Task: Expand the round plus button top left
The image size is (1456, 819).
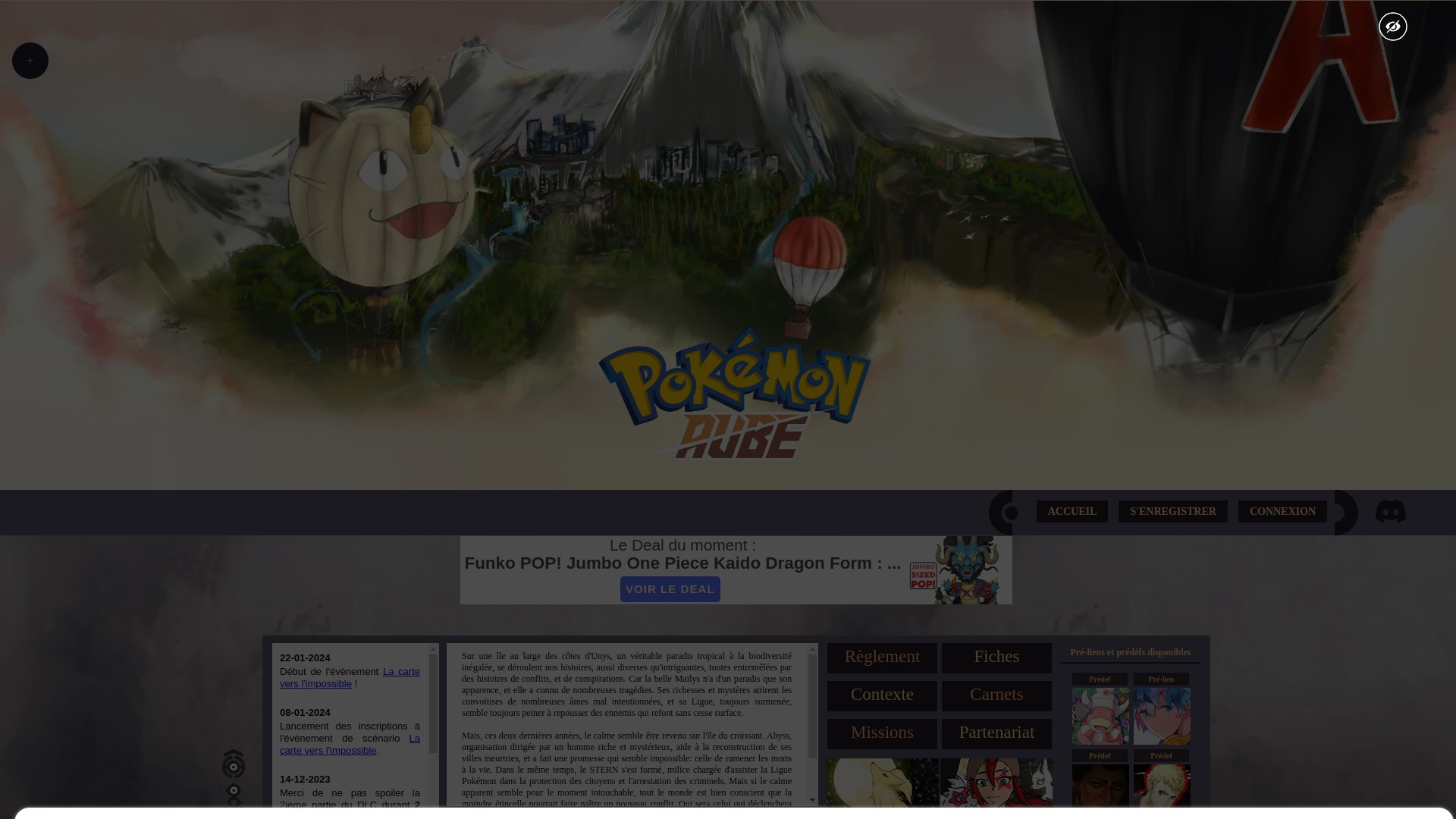Action: pyautogui.click(x=30, y=61)
